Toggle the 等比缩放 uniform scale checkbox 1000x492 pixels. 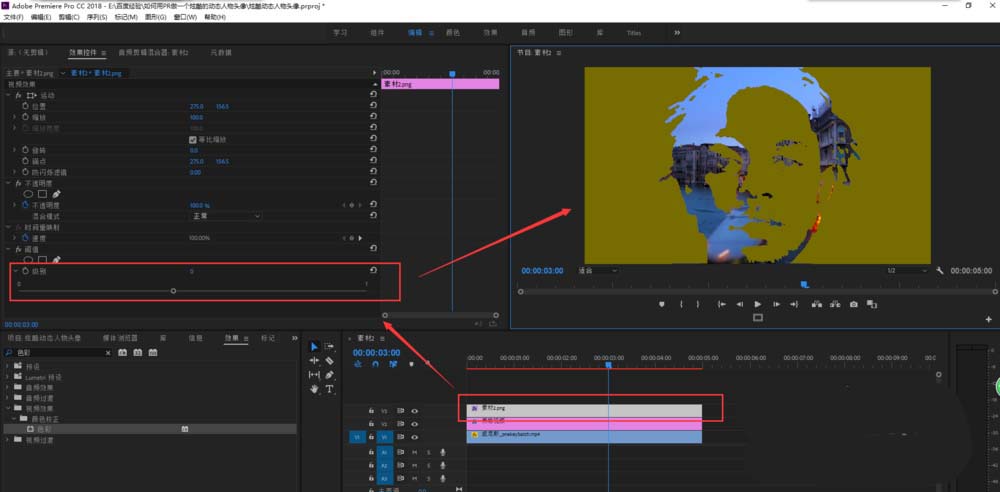click(193, 139)
